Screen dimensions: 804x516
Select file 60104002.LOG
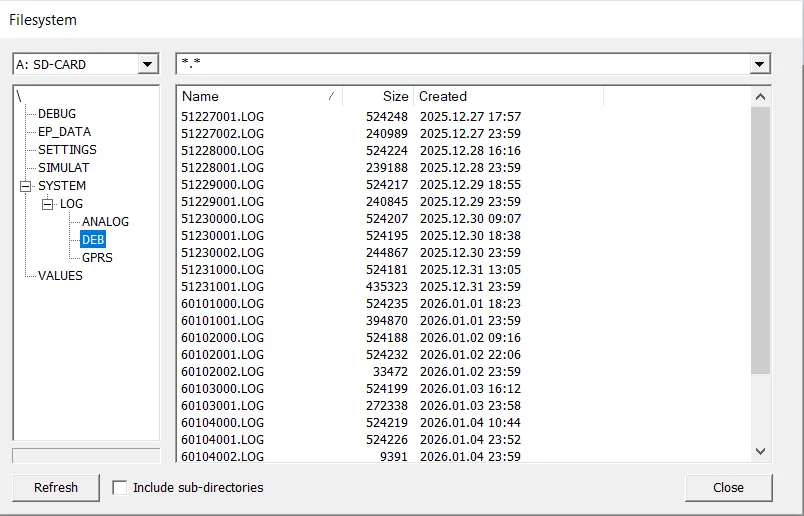223,456
